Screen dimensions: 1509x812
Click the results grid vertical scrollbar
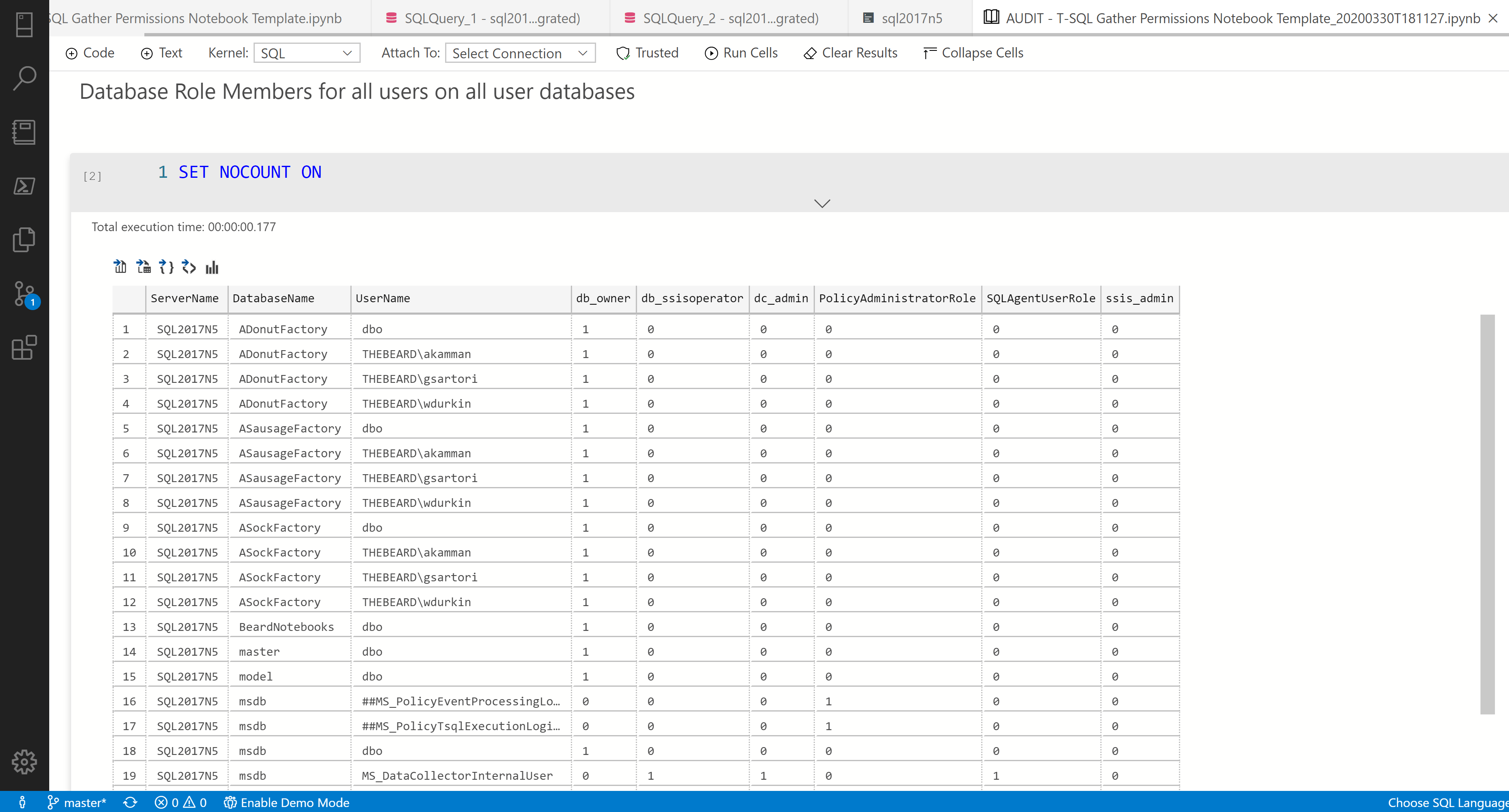point(1487,514)
